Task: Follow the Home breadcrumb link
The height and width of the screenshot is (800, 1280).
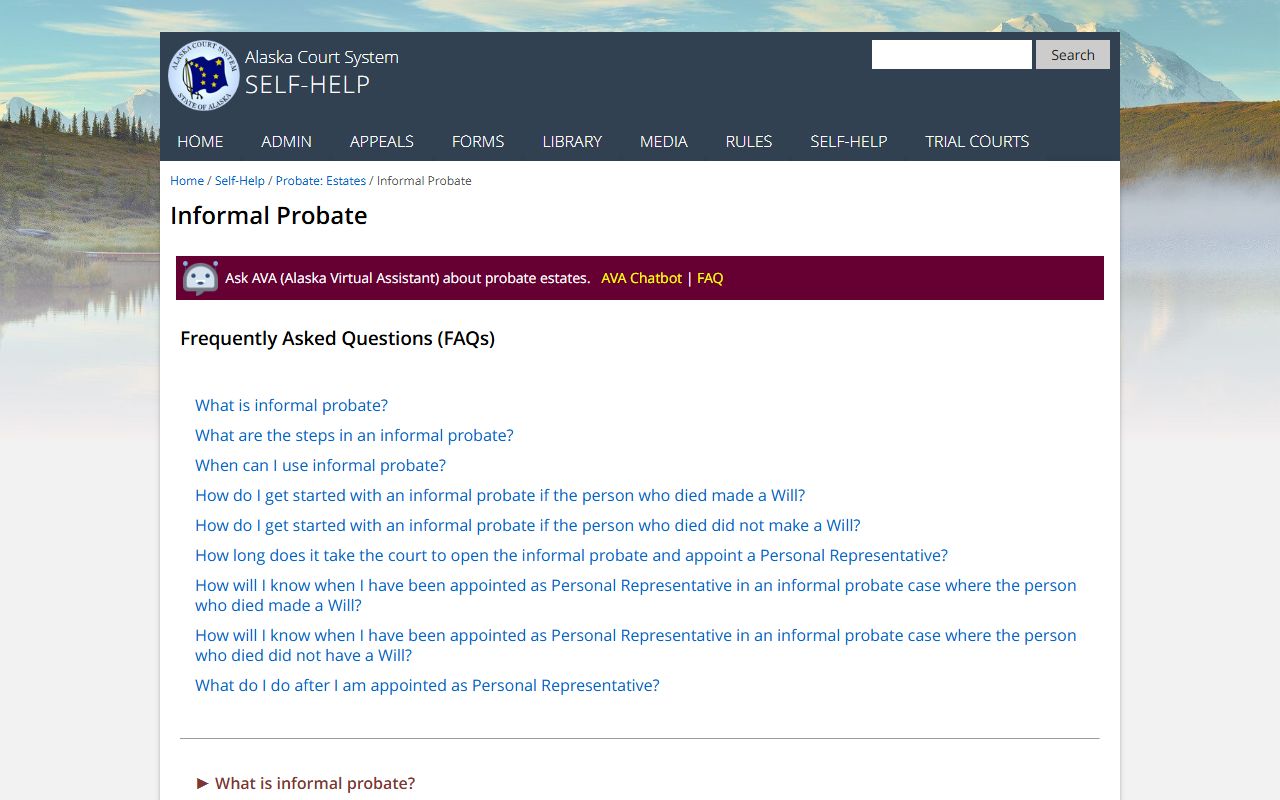Action: [187, 180]
